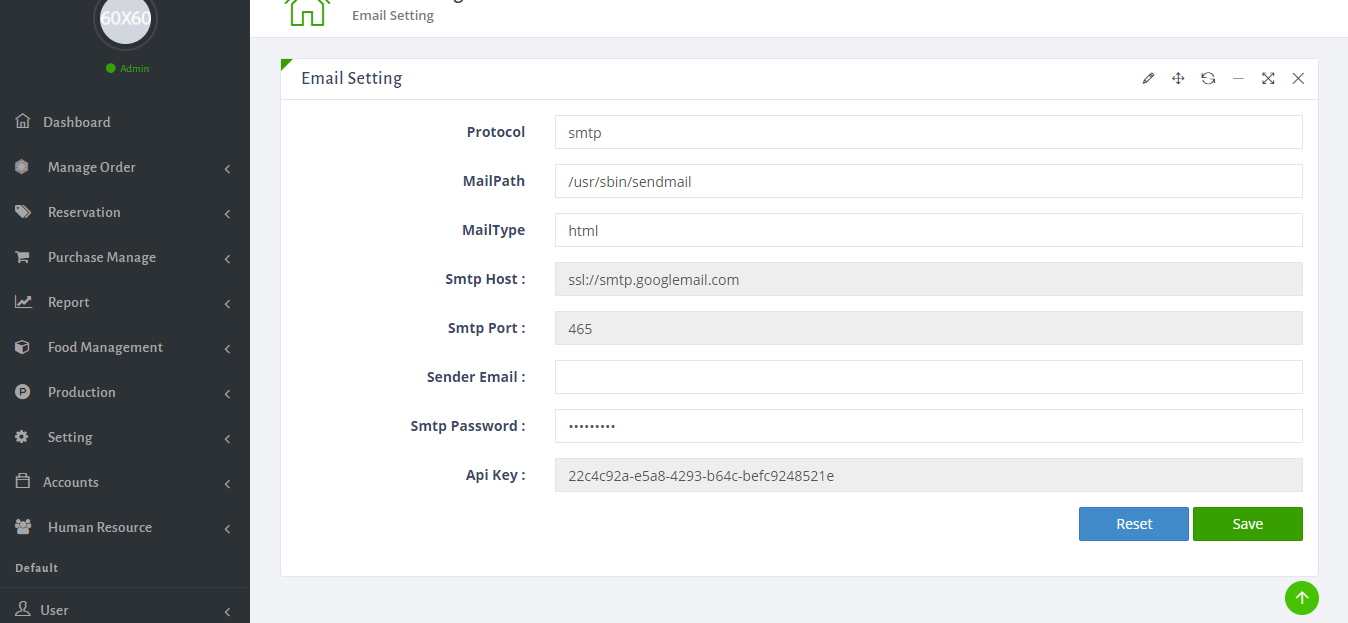1348x623 pixels.
Task: Open the Production menu item
Action: coord(81,392)
